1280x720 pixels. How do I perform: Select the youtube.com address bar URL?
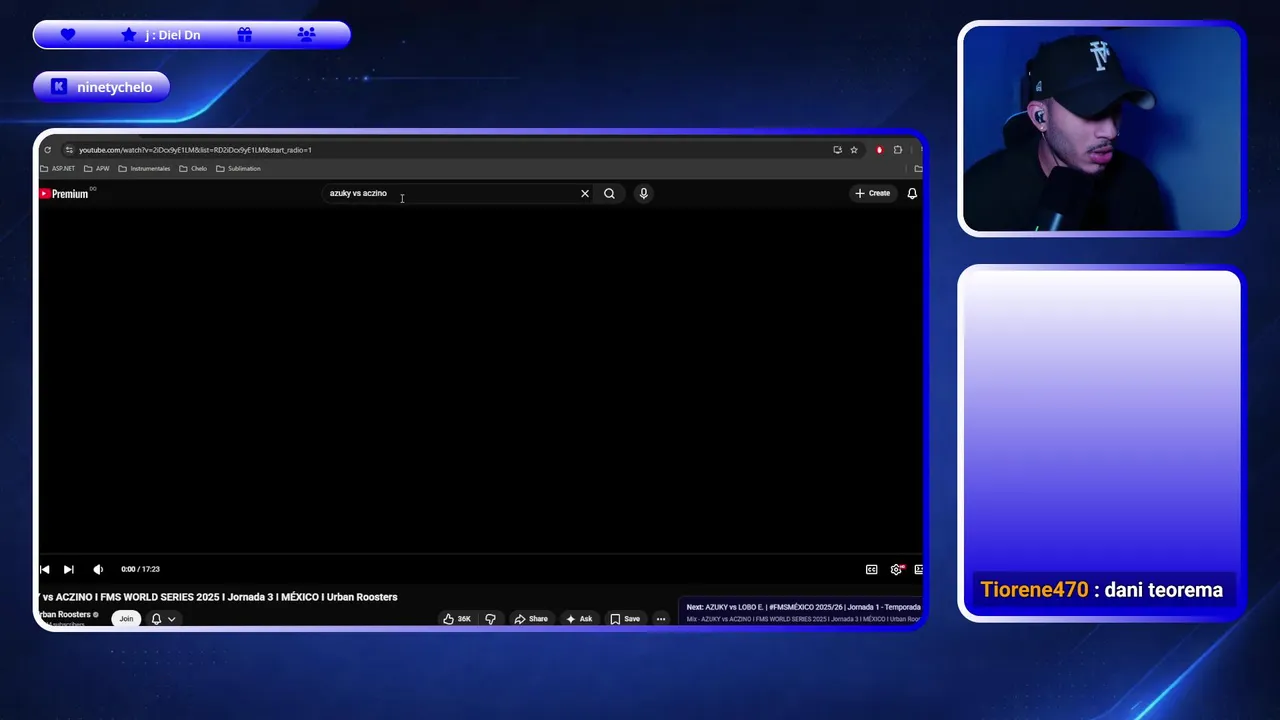click(195, 150)
